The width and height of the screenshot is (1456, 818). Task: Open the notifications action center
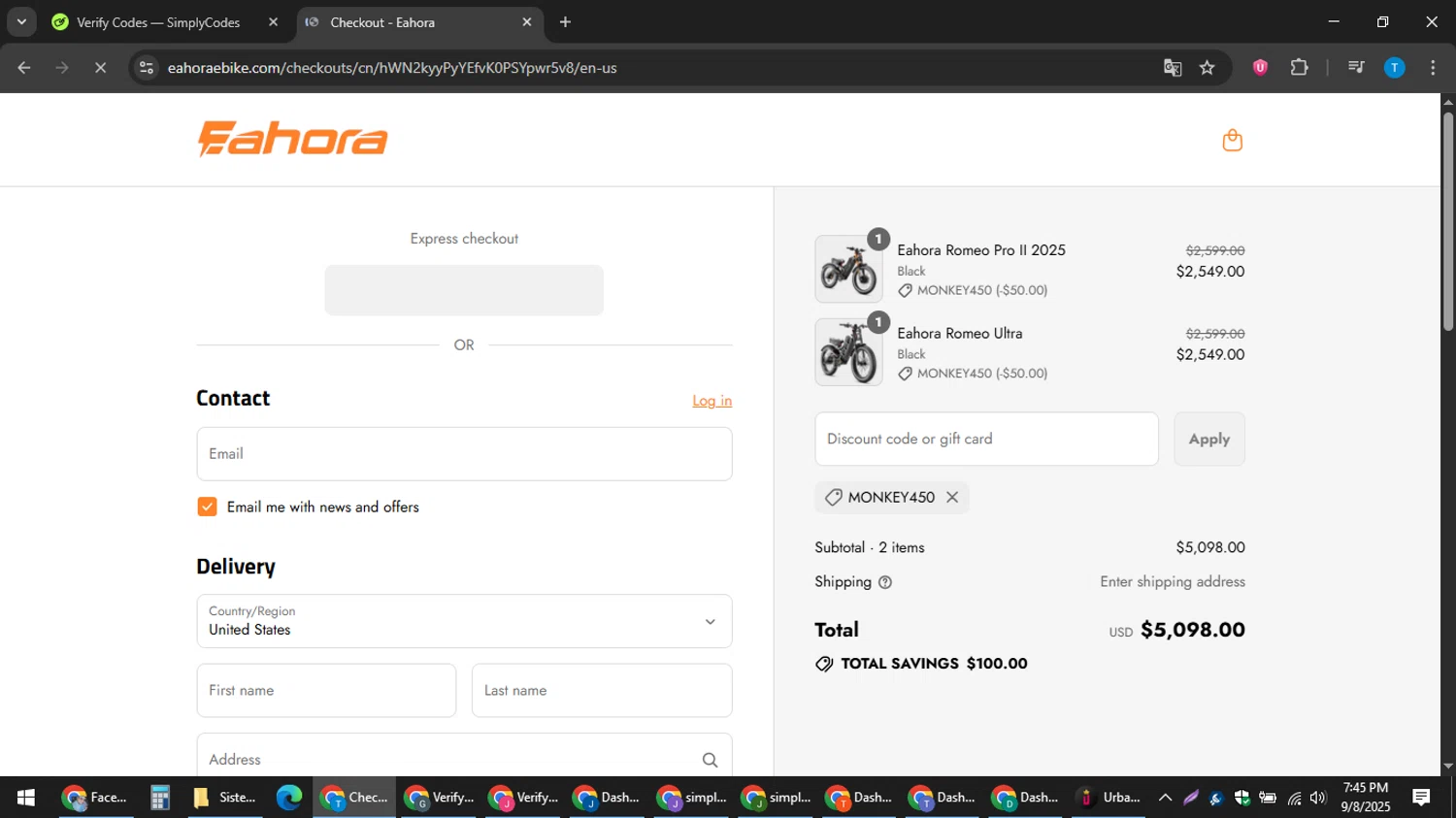pos(1421,798)
